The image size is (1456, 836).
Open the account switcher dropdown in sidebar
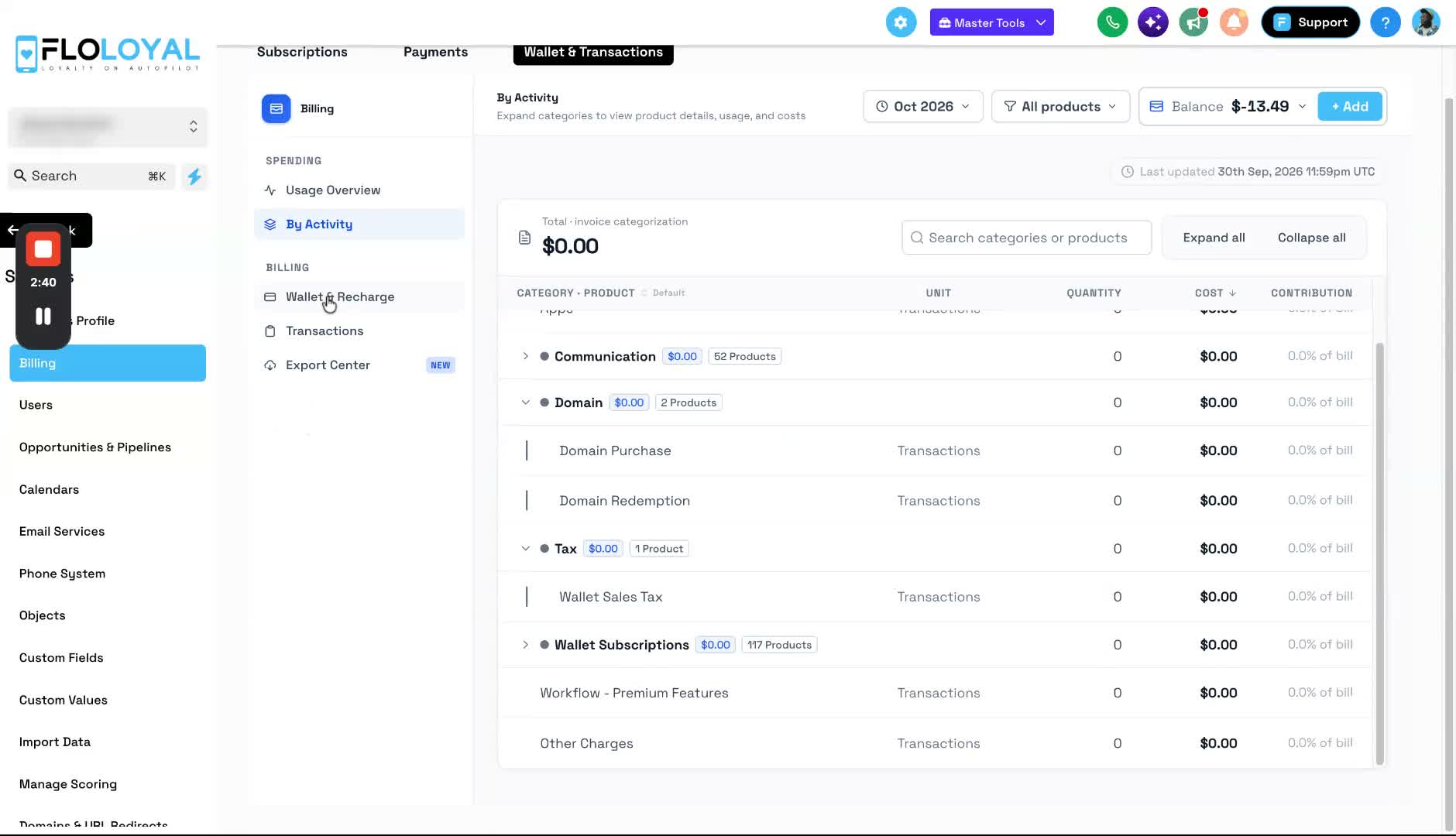[x=108, y=126]
